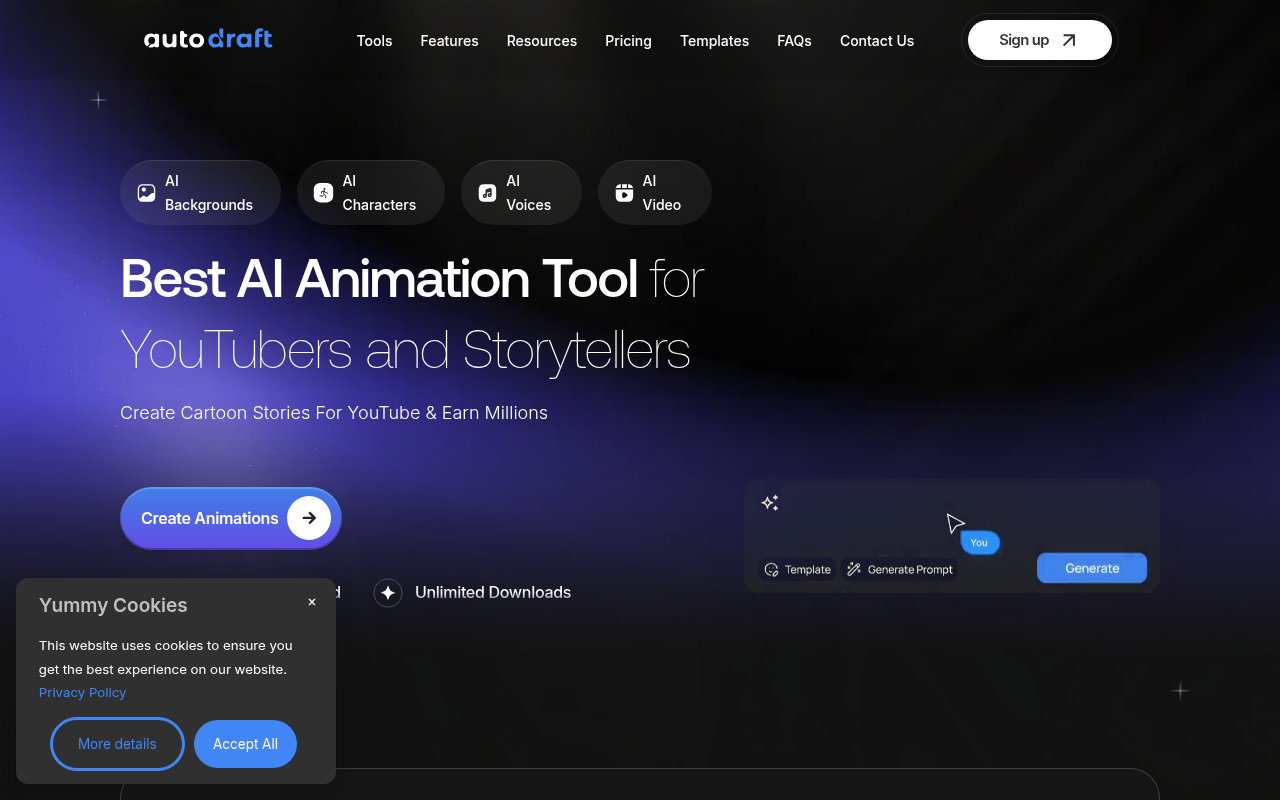Click the blue You chat bubble
The image size is (1280, 800).
point(979,542)
